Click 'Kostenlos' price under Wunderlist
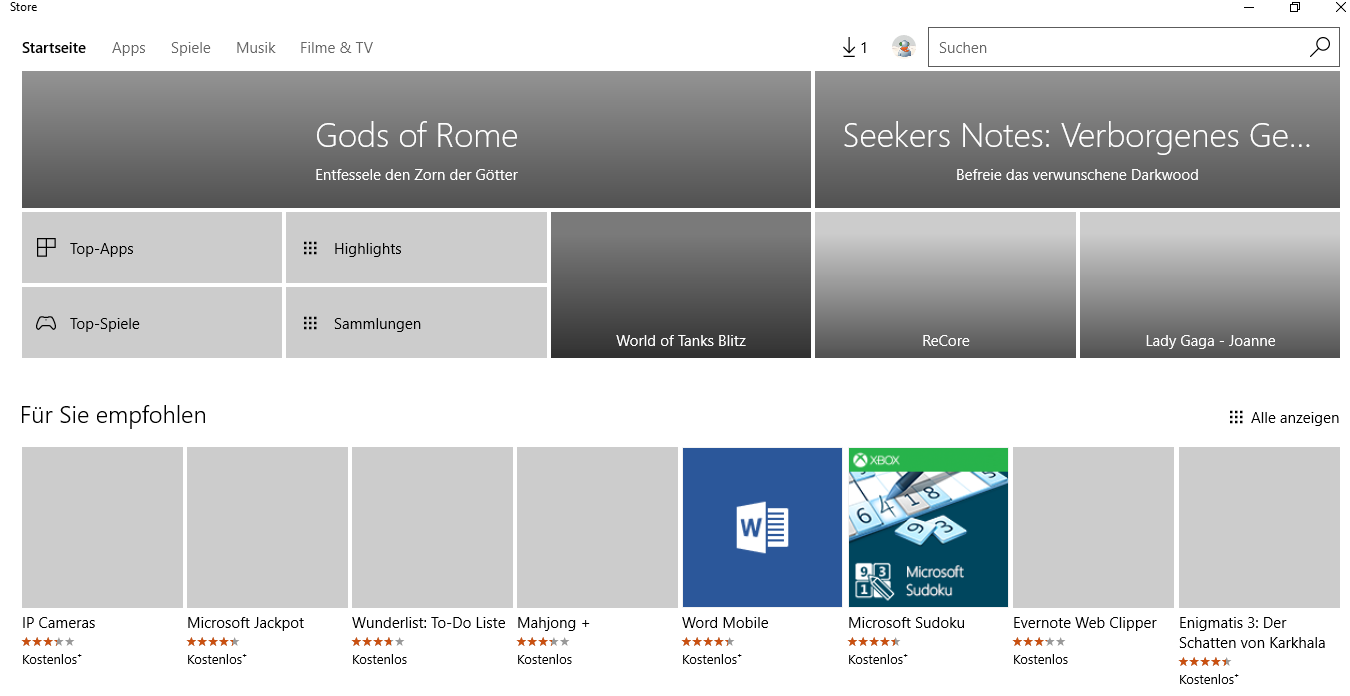The width and height of the screenshot is (1350, 696). [380, 660]
